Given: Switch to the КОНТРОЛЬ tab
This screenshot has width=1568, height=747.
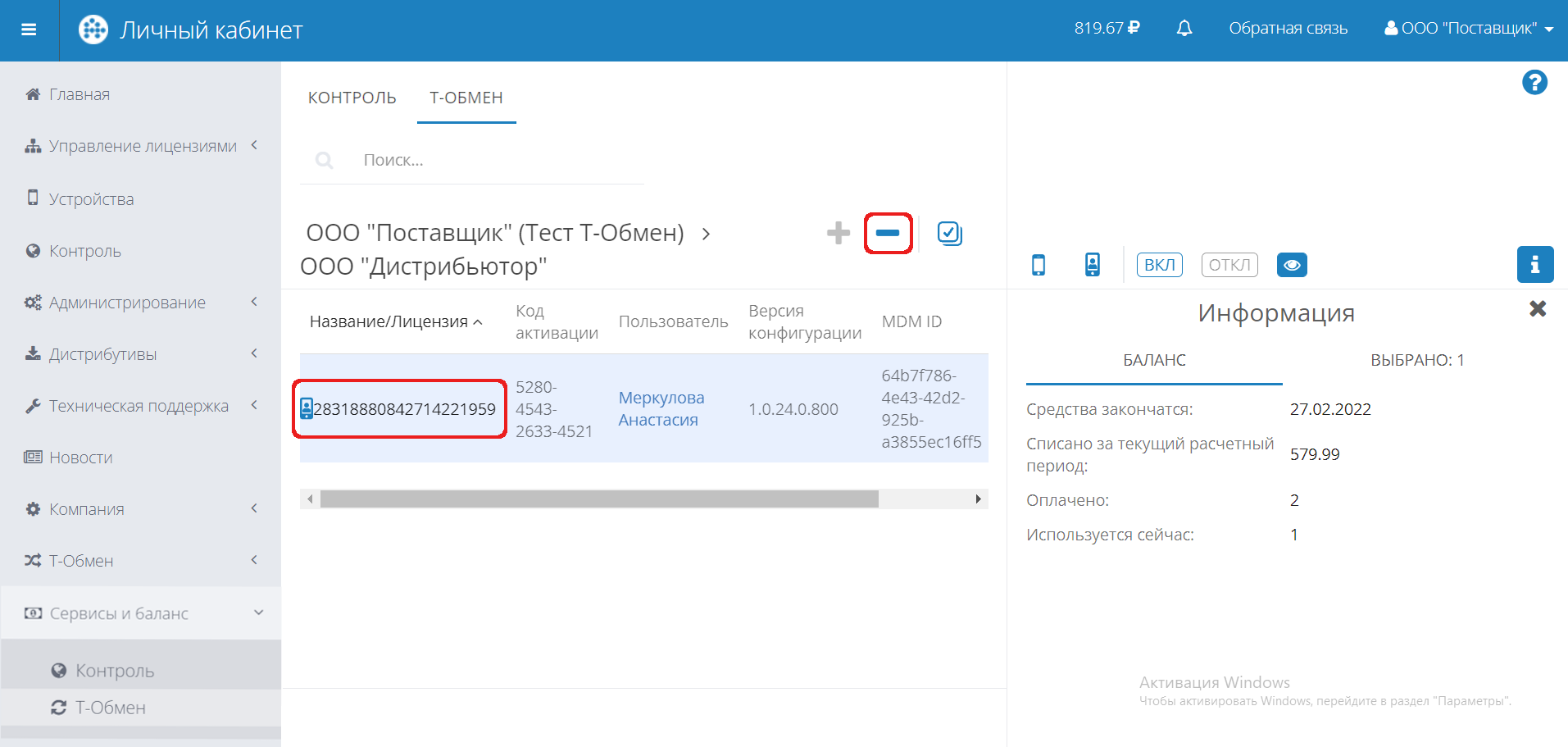Looking at the screenshot, I should [x=352, y=98].
